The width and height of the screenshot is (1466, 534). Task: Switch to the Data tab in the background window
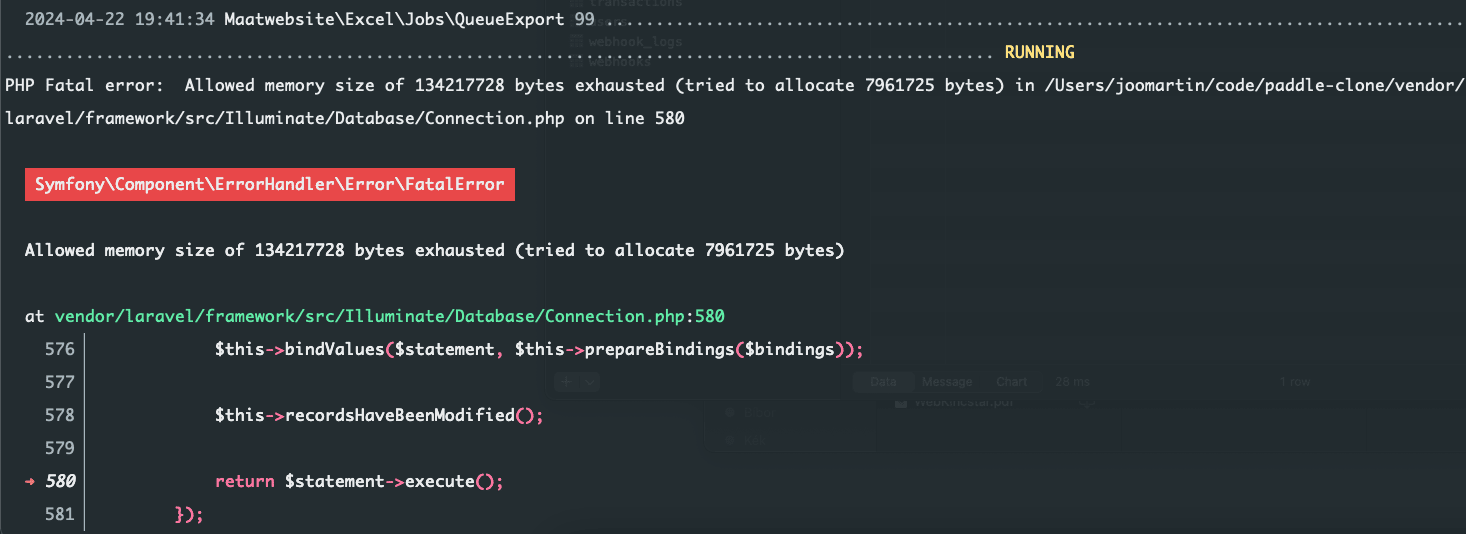(883, 382)
